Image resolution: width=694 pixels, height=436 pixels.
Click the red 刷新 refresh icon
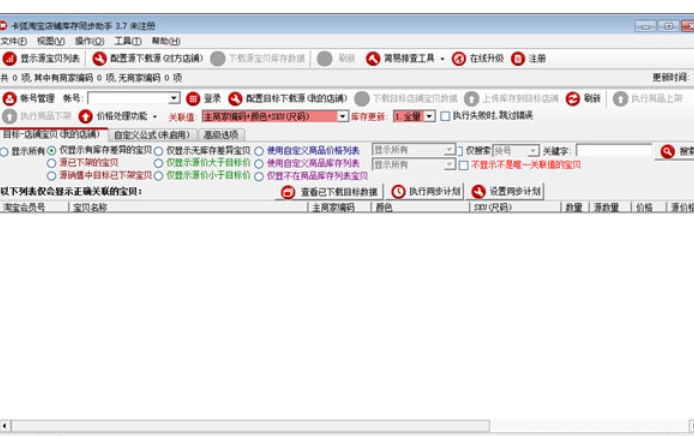(x=573, y=98)
